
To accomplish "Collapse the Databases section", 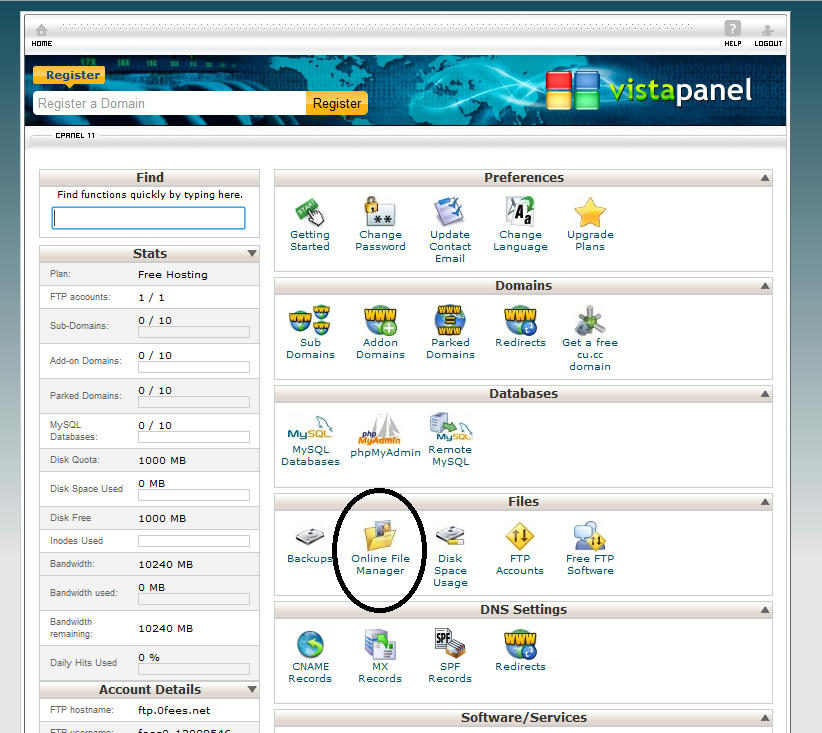I will tap(765, 394).
